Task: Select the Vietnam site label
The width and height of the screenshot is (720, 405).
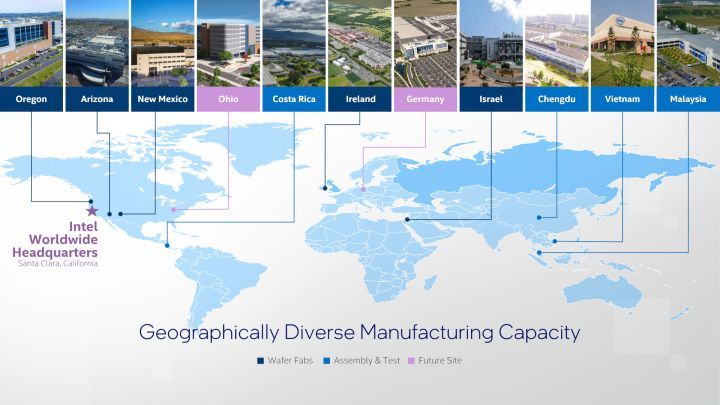Action: tap(622, 99)
